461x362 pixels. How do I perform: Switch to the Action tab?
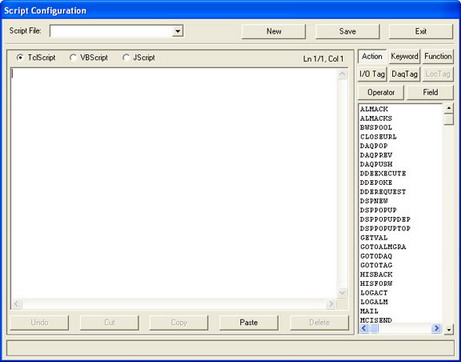click(x=372, y=56)
